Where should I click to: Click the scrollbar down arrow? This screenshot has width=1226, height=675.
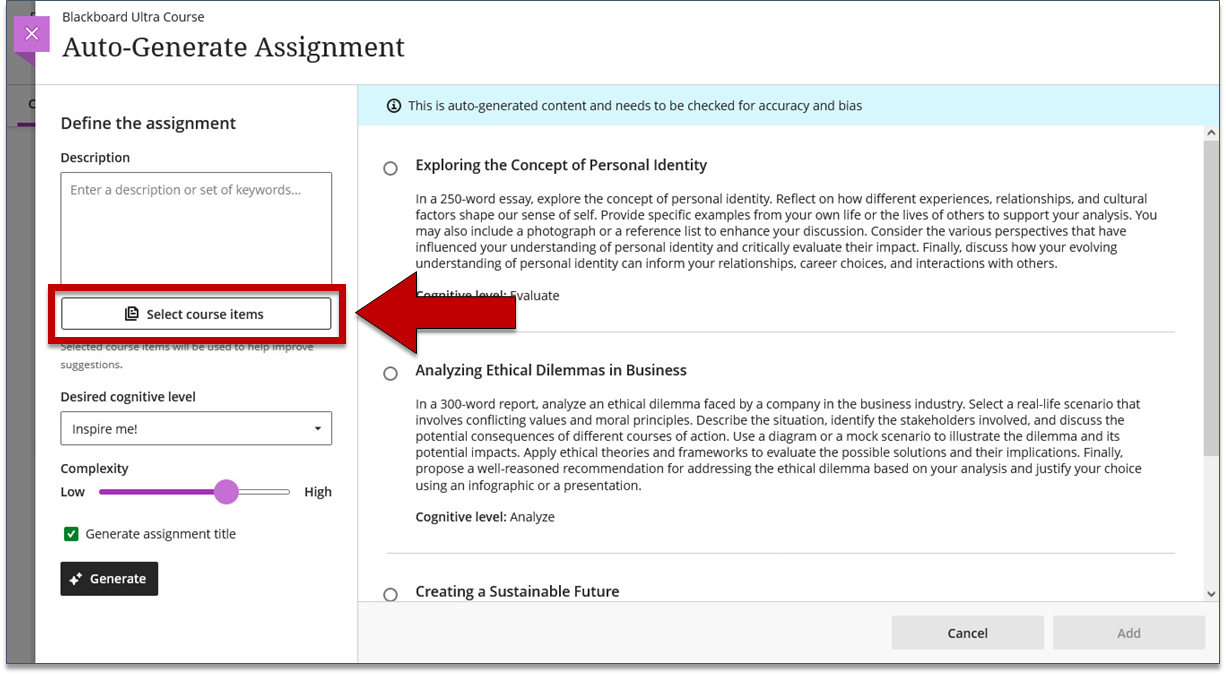point(1212,594)
